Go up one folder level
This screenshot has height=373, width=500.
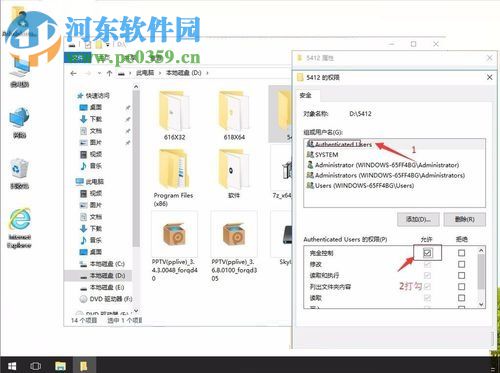[x=109, y=73]
